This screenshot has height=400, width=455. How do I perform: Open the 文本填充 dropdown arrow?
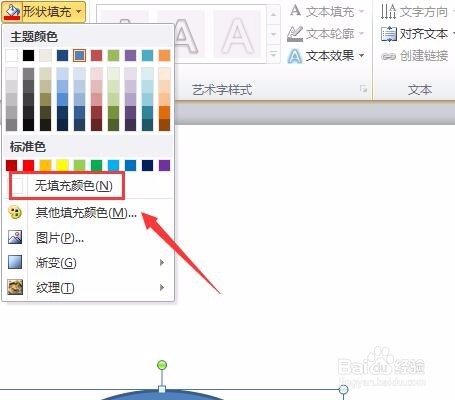click(x=361, y=12)
